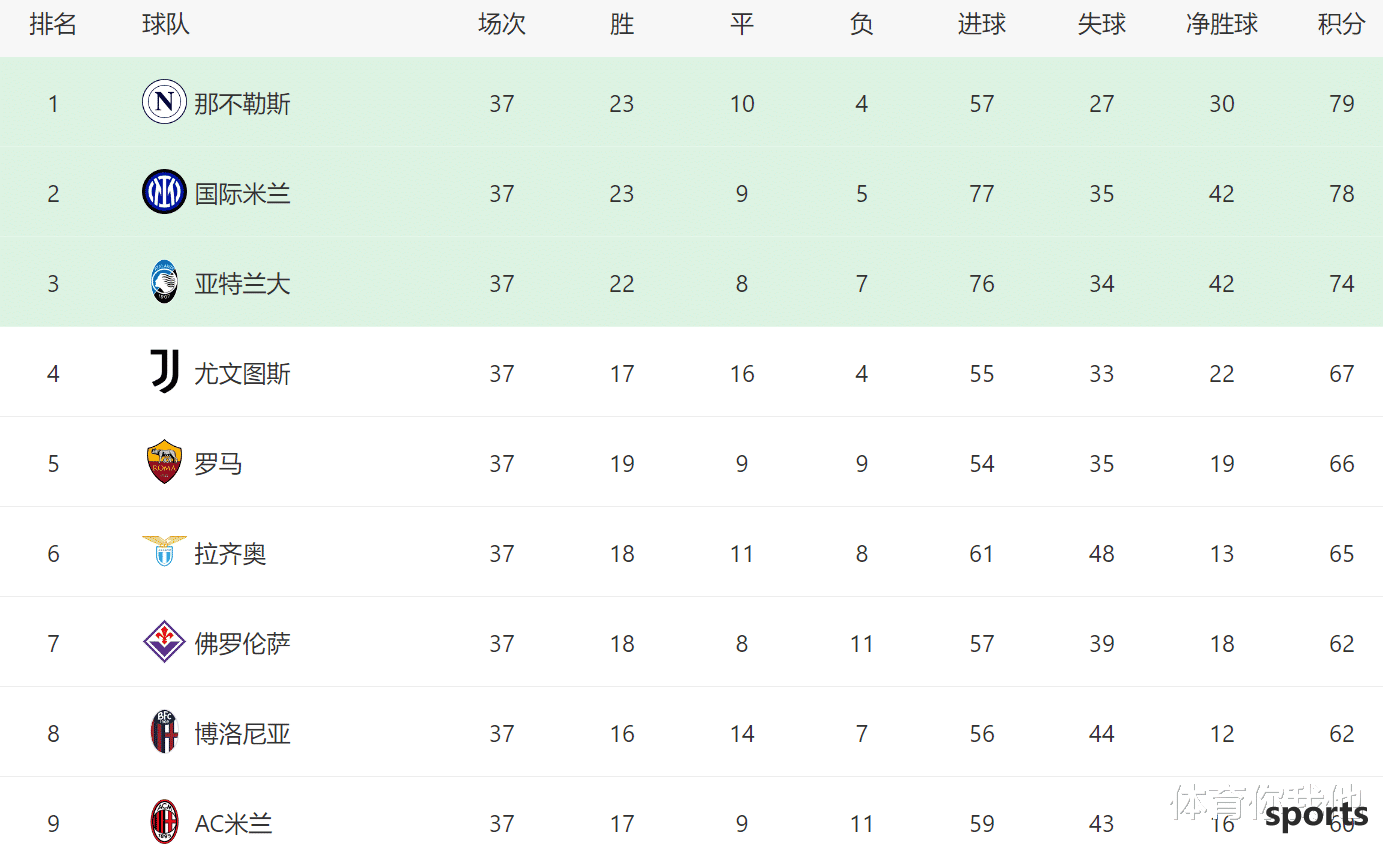This screenshot has width=1383, height=846.
Task: Open team link 国际米兰
Action: point(242,194)
